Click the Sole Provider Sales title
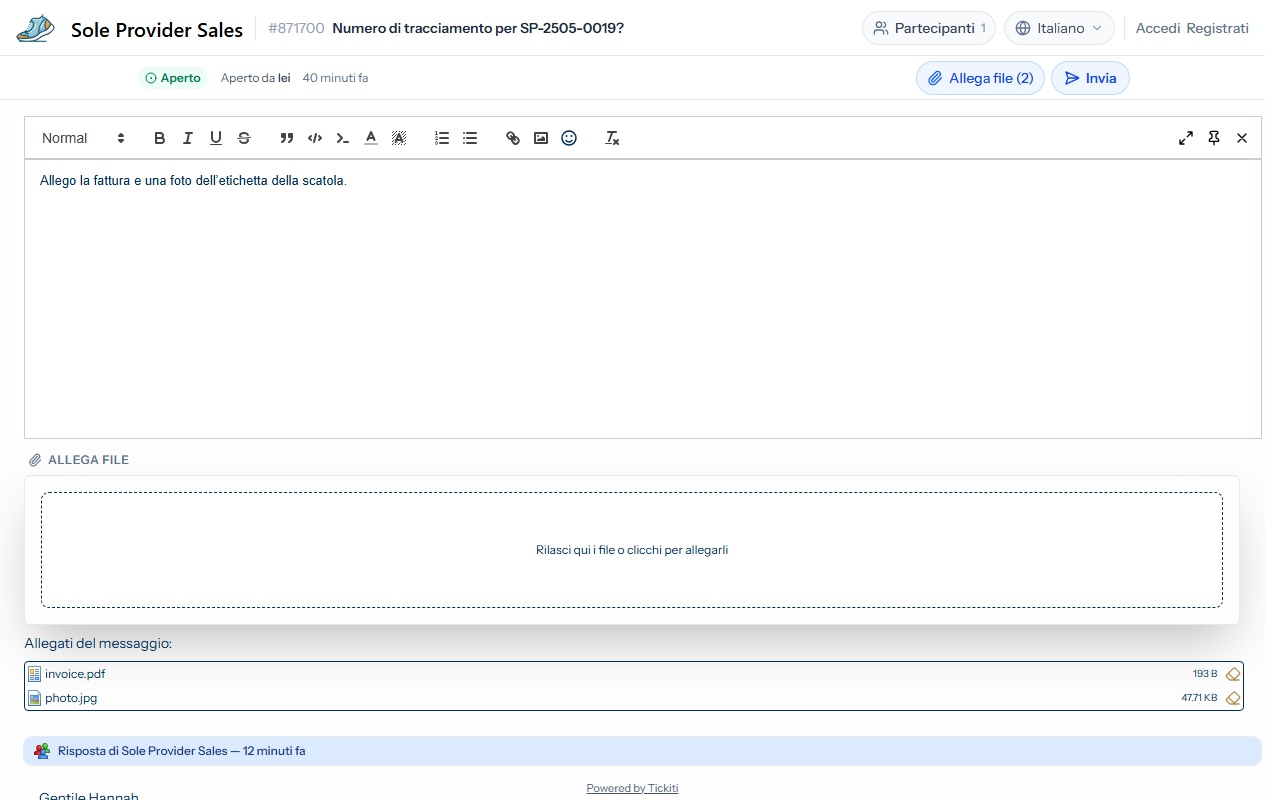The image size is (1280, 800). (x=157, y=30)
